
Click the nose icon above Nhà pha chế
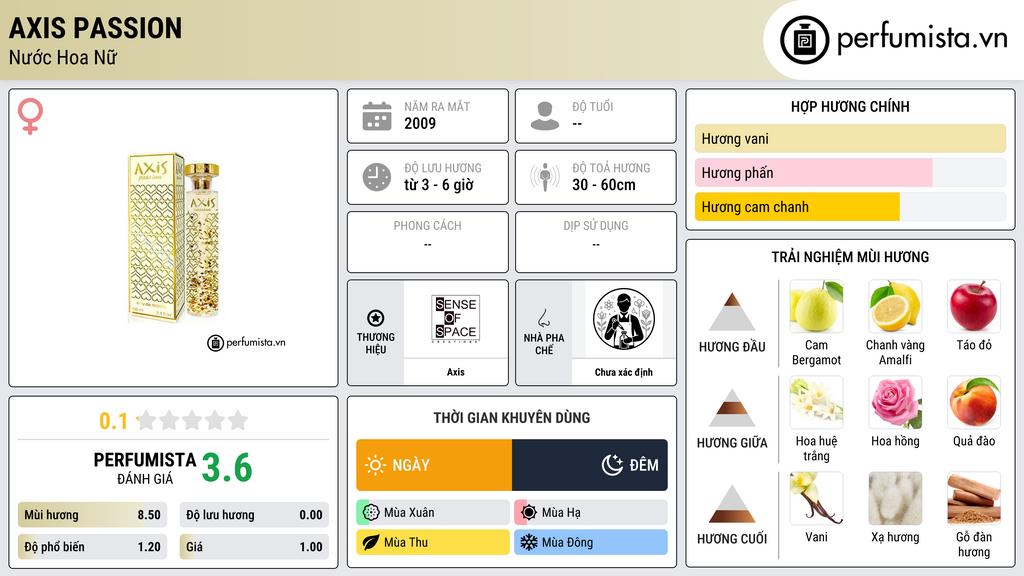coord(543,318)
